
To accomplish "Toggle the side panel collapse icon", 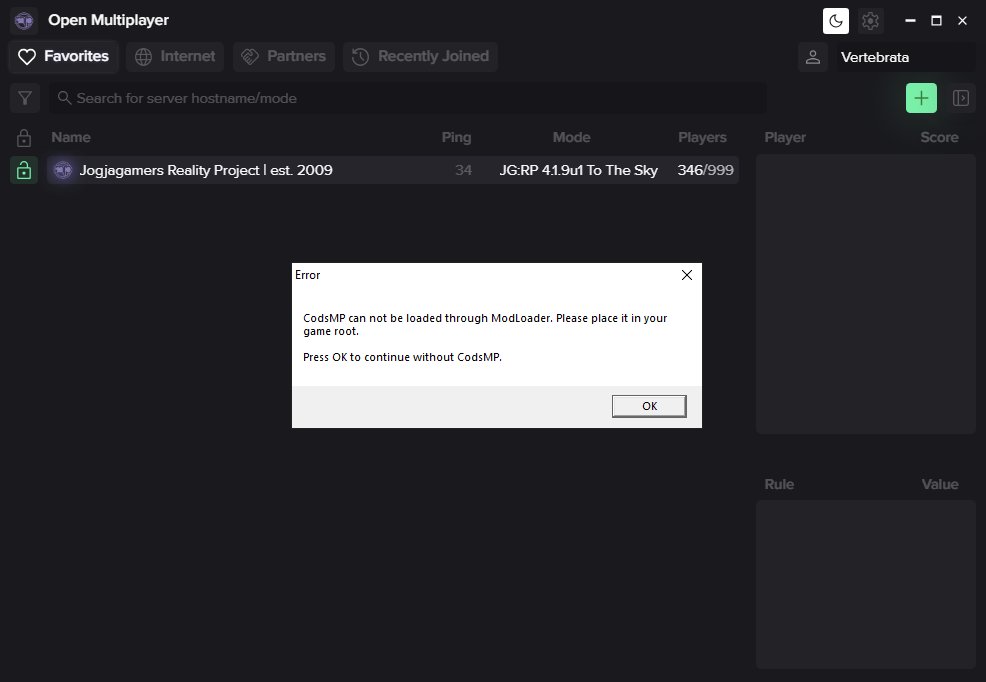I will coord(960,98).
